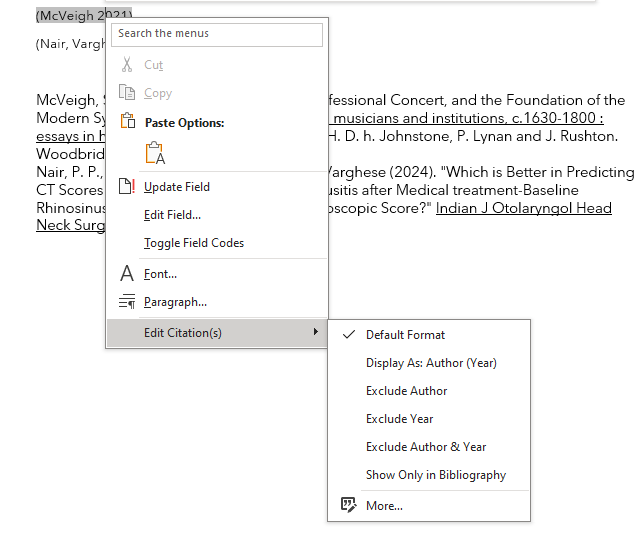Click the Update Field icon
The height and width of the screenshot is (536, 643).
(x=127, y=187)
